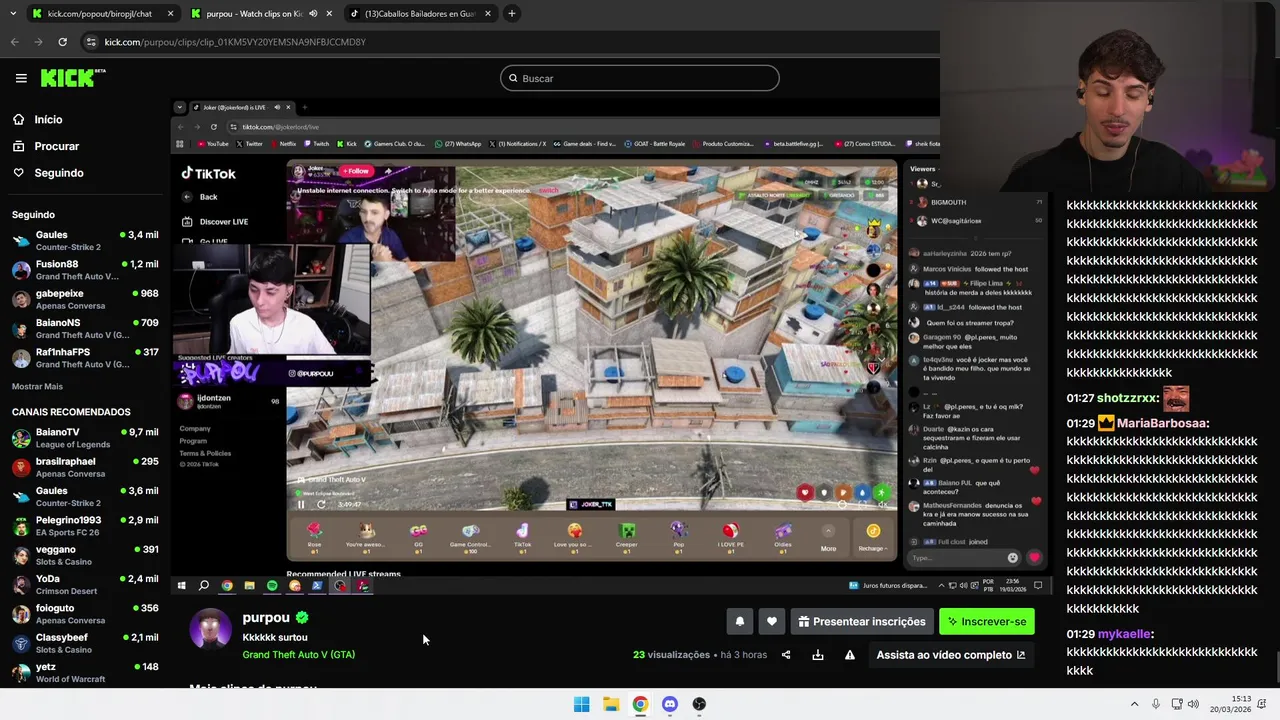Toggle the heart follow button for purpou
Image resolution: width=1280 pixels, height=720 pixels.
coord(772,621)
